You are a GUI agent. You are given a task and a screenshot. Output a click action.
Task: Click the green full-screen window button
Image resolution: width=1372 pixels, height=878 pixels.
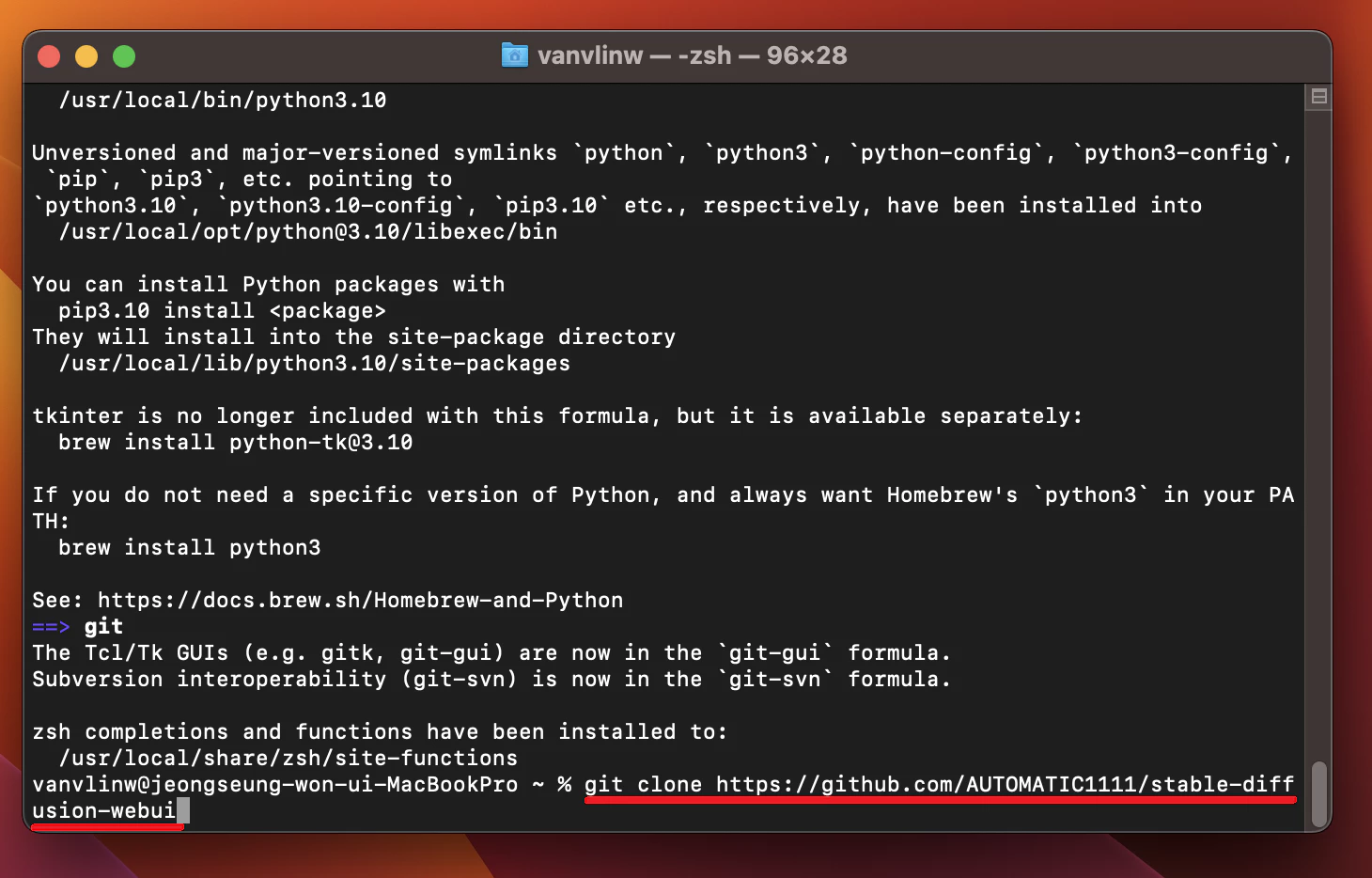pyautogui.click(x=124, y=56)
